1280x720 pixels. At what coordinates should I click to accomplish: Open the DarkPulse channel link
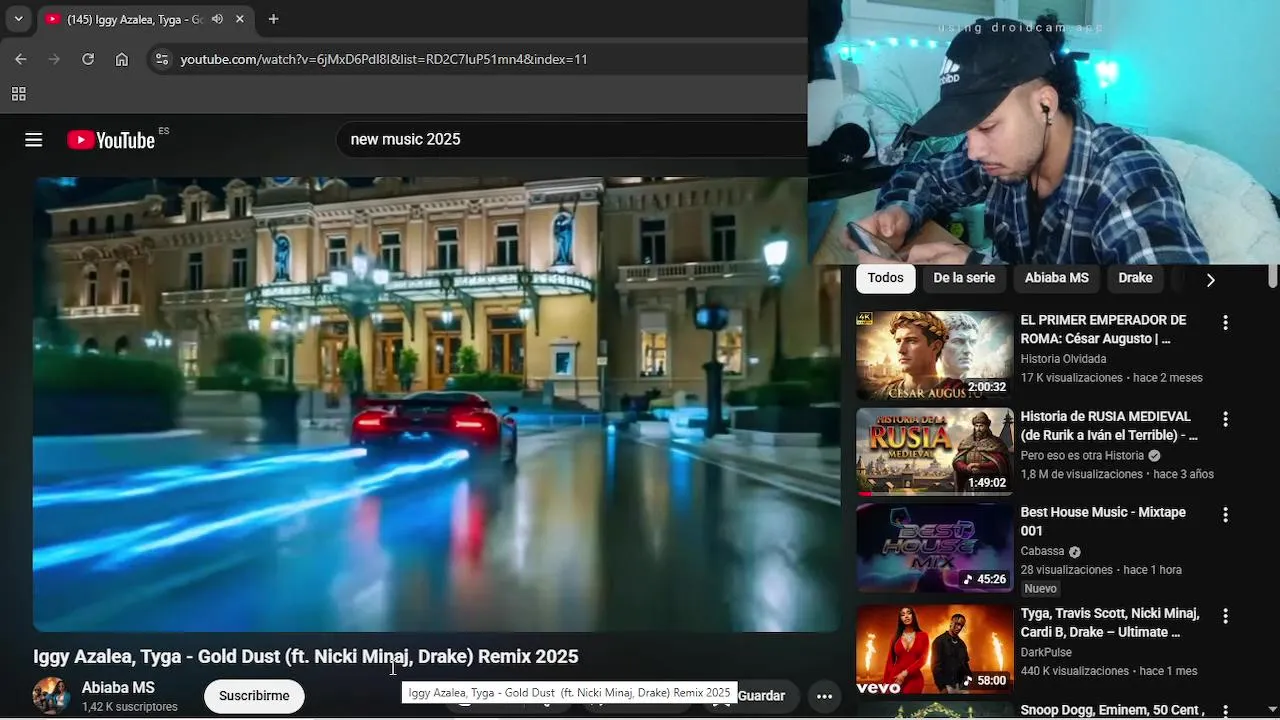(x=1046, y=652)
